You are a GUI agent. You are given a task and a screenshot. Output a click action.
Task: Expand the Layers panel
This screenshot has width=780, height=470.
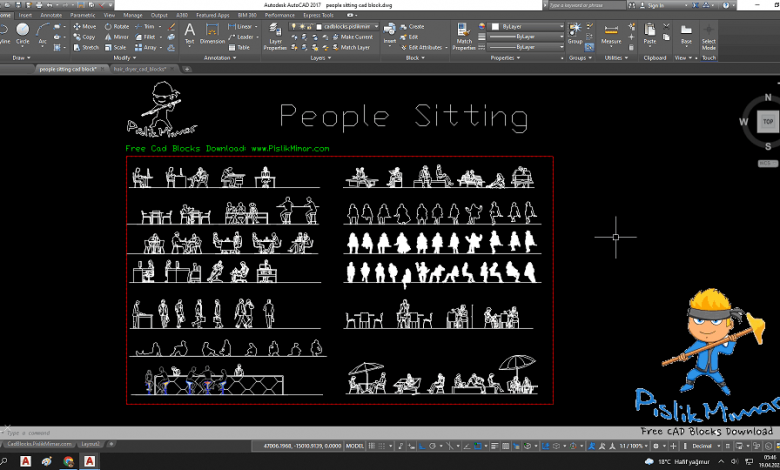(321, 58)
